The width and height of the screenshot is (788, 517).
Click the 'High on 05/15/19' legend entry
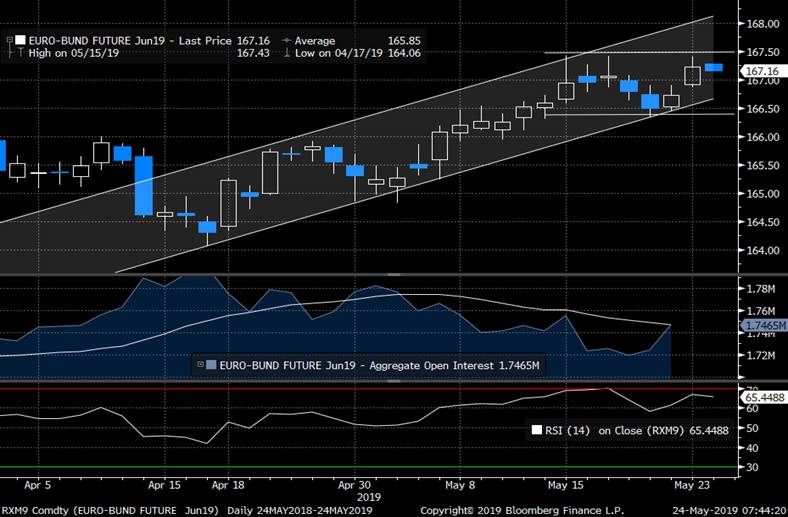[x=73, y=53]
